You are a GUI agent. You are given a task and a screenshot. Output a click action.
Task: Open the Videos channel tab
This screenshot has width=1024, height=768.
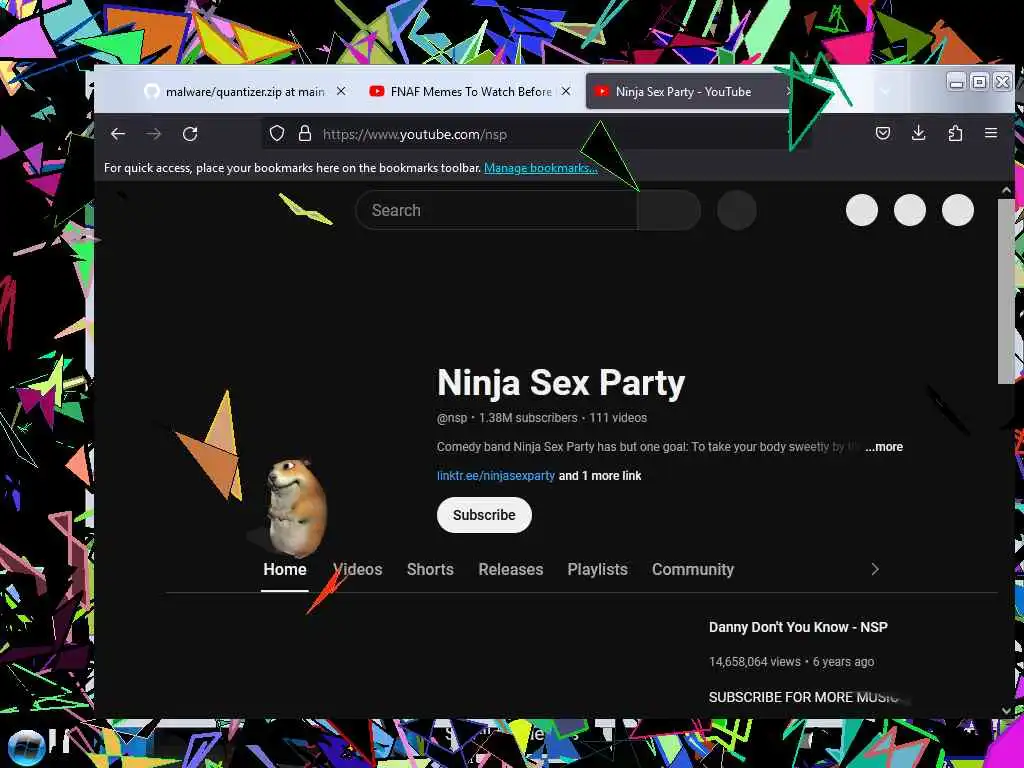click(x=358, y=569)
